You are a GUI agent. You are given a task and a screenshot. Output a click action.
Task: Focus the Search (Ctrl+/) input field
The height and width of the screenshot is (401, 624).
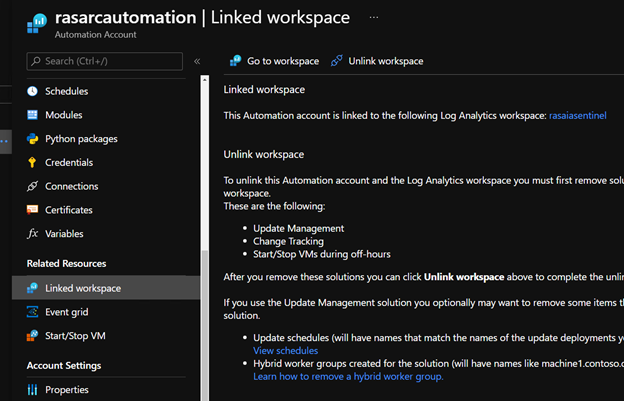[105, 61]
